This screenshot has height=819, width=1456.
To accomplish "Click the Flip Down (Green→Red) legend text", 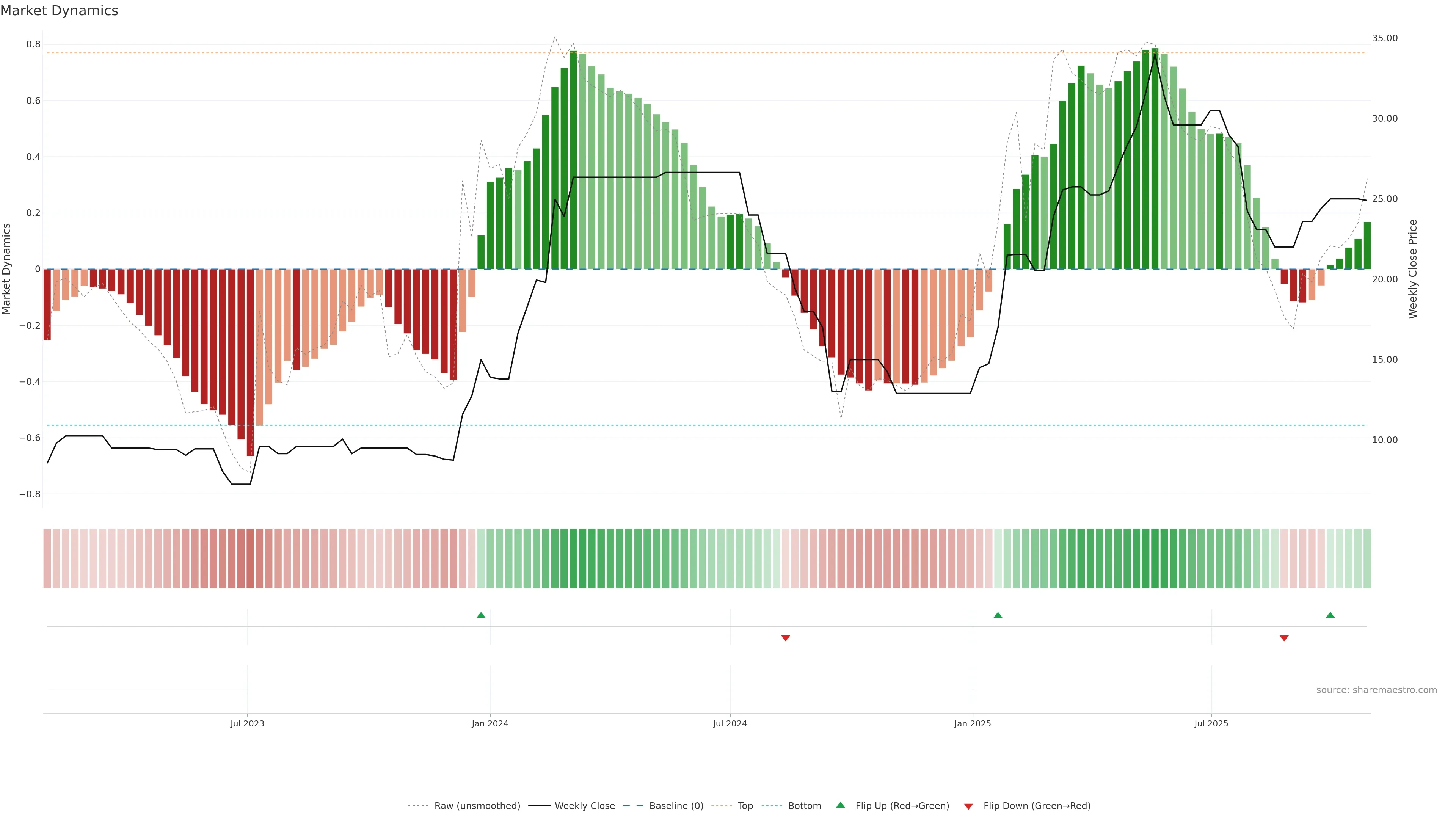I will [x=1037, y=806].
